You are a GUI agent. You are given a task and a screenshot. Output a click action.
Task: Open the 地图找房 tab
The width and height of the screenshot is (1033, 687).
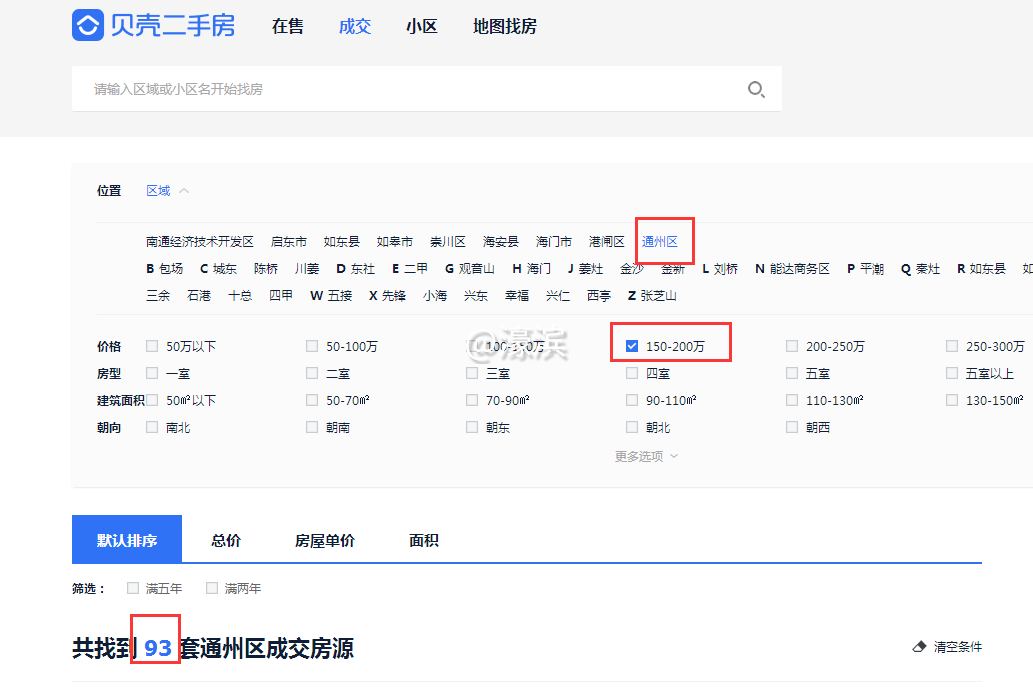click(x=504, y=27)
